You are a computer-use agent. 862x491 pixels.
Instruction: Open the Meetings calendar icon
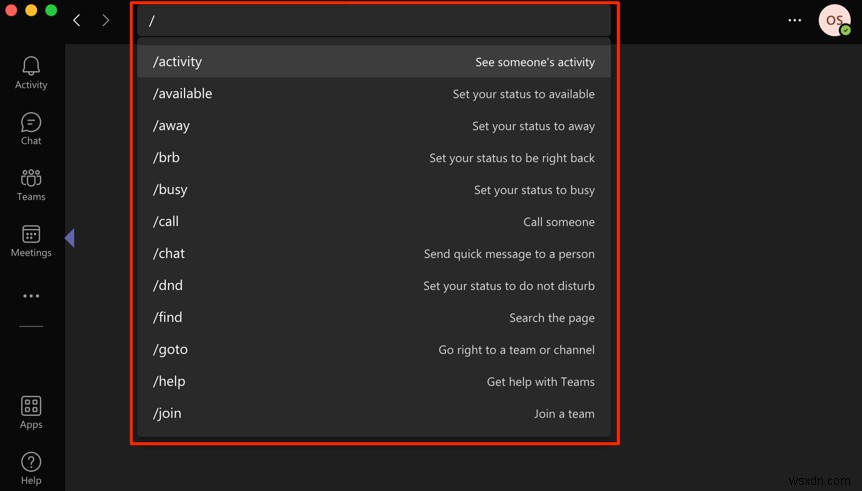[31, 235]
